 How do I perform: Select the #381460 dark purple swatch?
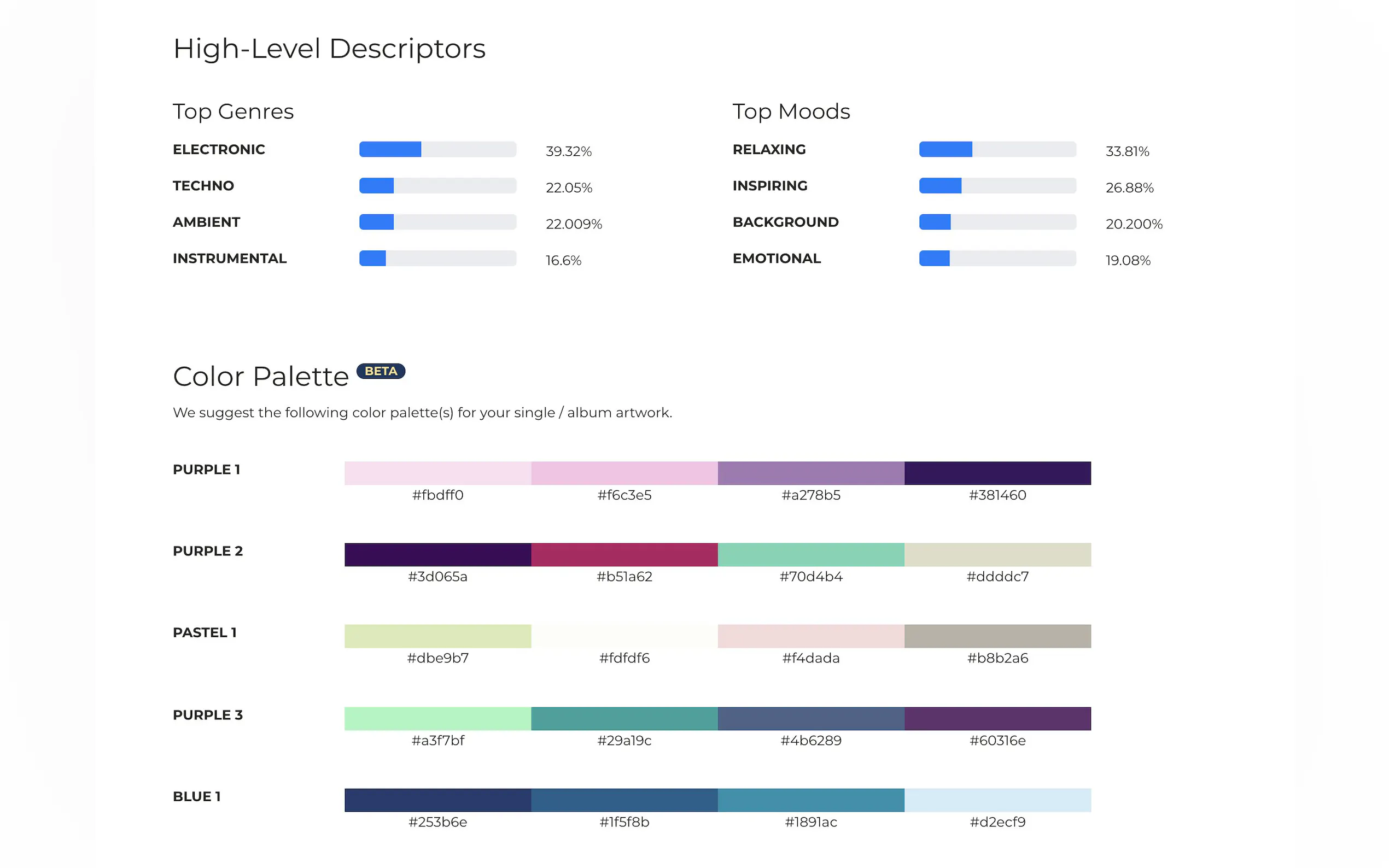997,473
